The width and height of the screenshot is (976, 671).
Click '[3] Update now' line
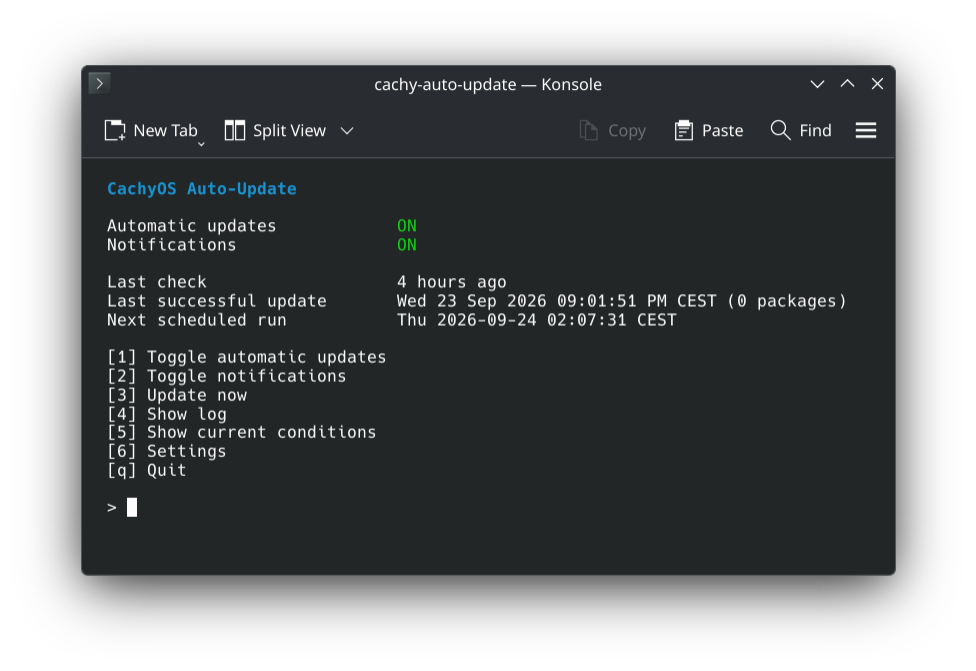click(177, 395)
